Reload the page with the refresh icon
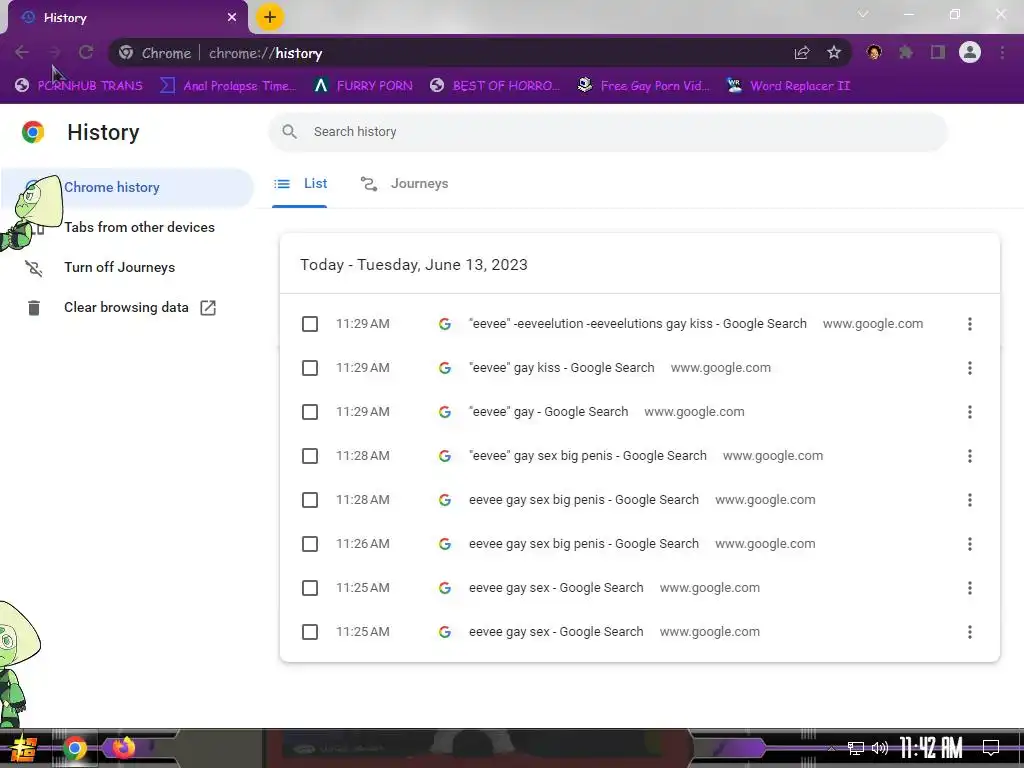Image resolution: width=1024 pixels, height=768 pixels. click(86, 52)
